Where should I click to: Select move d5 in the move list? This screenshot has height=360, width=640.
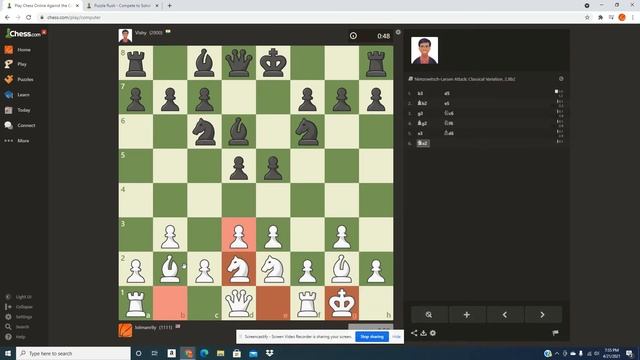[447, 93]
